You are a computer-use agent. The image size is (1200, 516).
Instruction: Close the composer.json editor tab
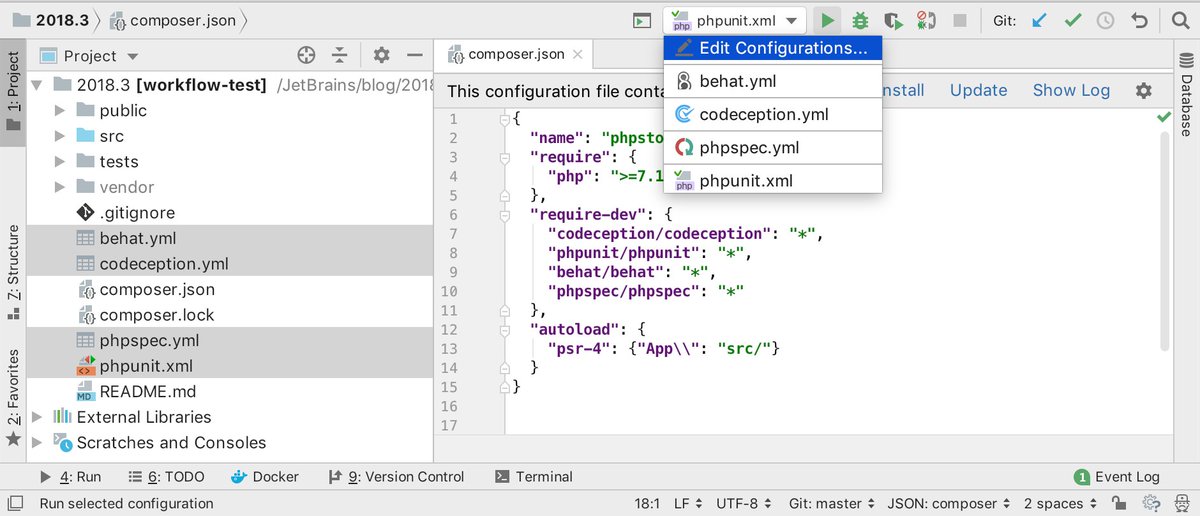pyautogui.click(x=577, y=55)
